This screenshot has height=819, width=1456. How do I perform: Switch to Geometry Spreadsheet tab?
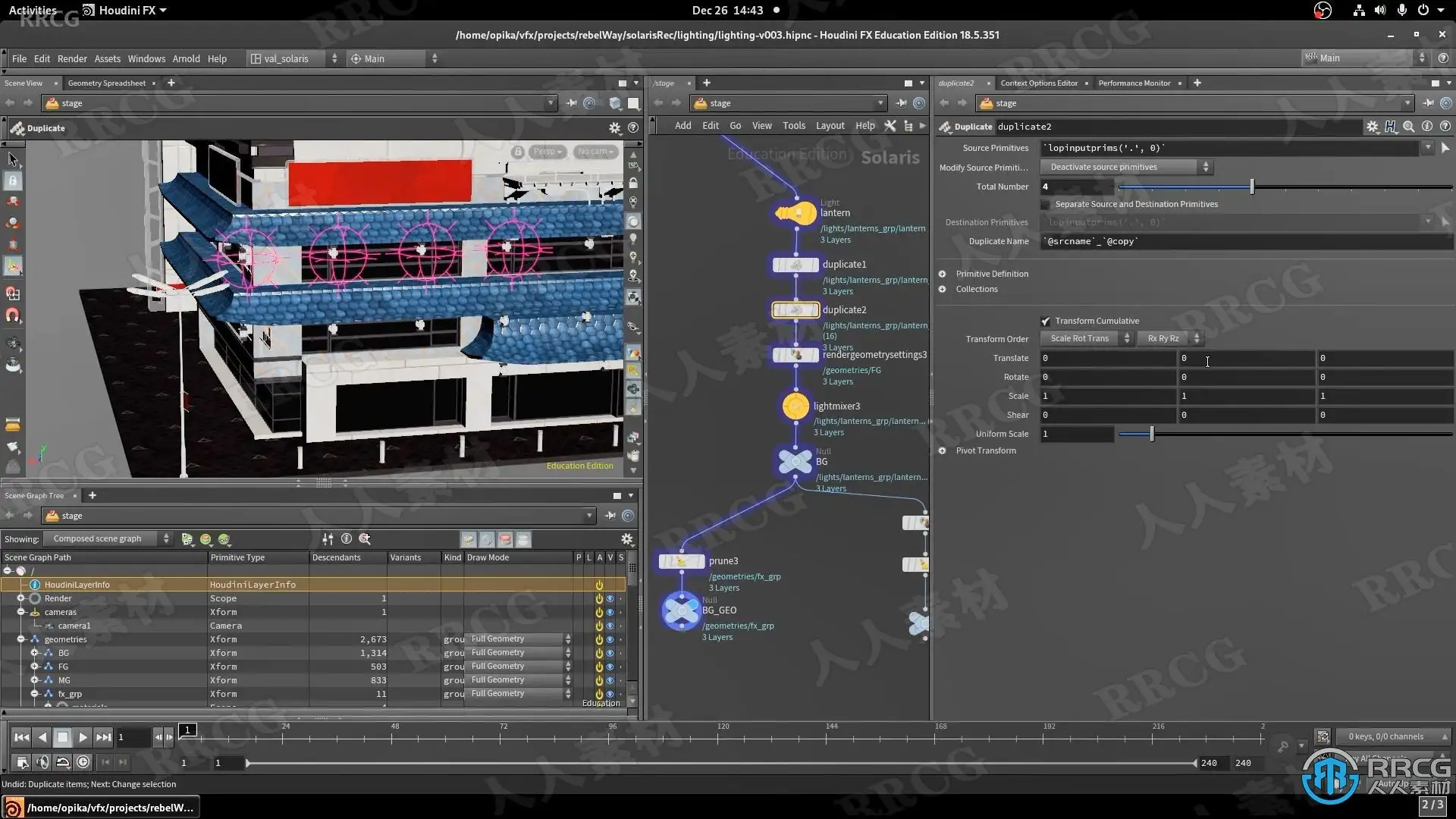(x=106, y=83)
